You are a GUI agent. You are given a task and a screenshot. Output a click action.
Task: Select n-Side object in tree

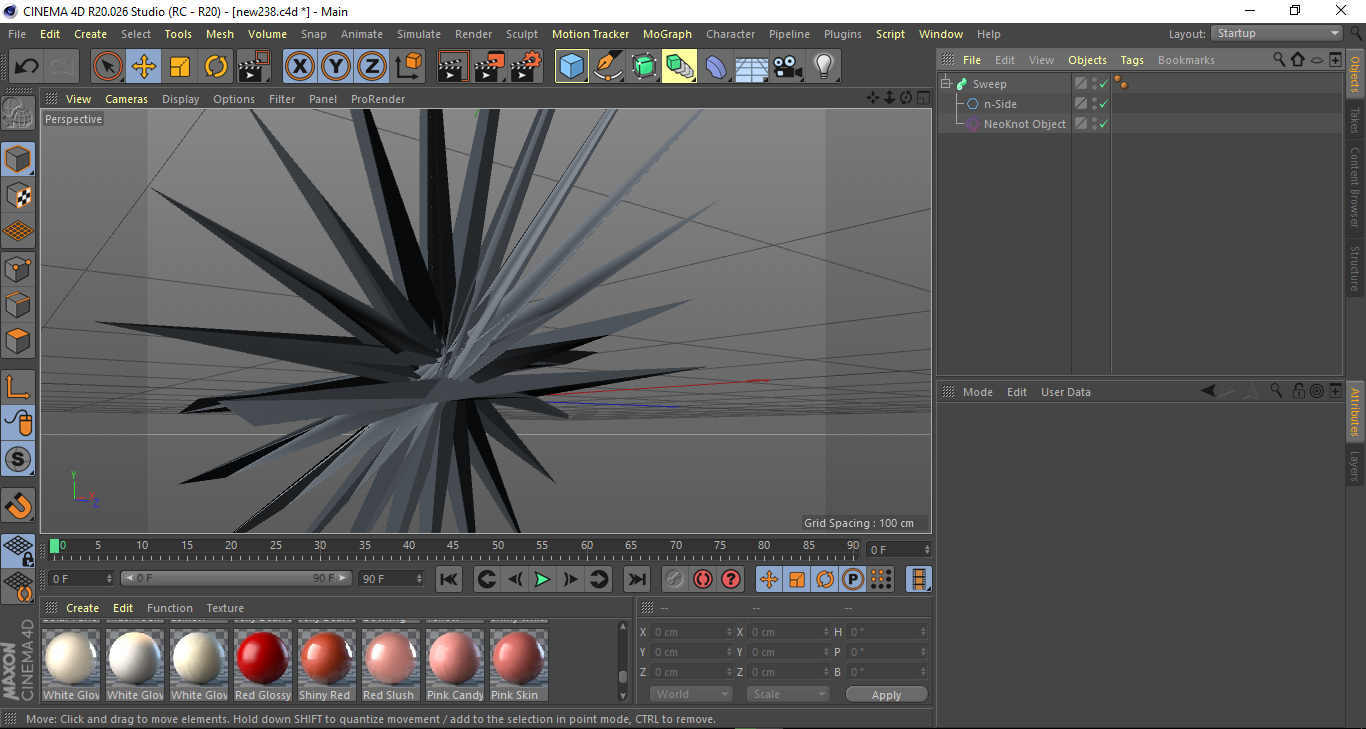point(1000,104)
